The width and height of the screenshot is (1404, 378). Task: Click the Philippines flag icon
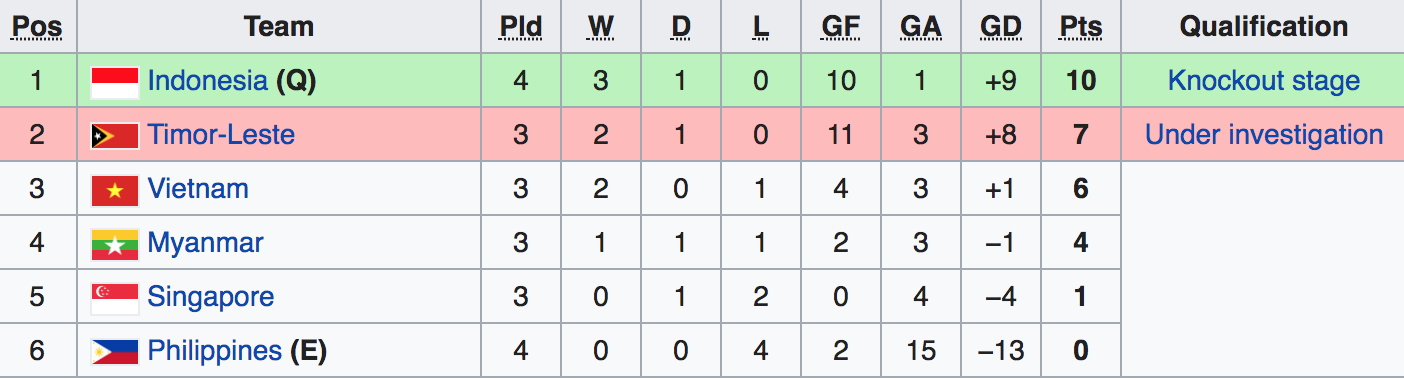(114, 352)
